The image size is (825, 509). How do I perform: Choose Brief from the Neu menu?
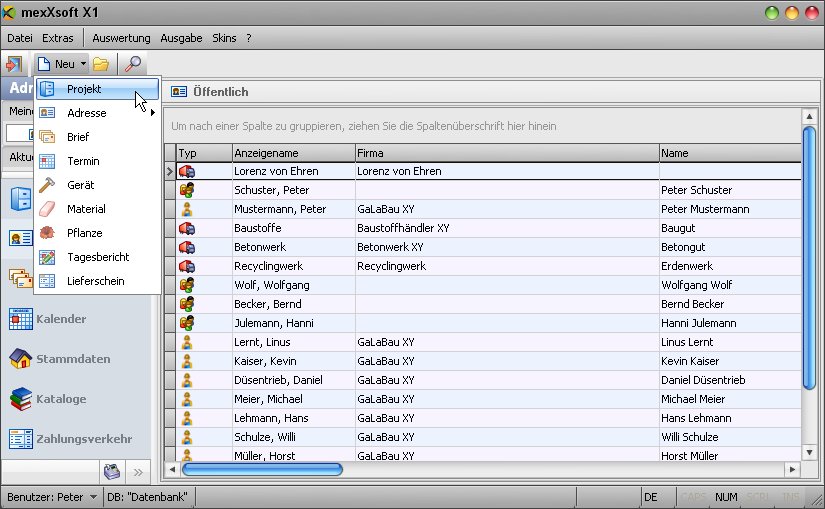97,137
